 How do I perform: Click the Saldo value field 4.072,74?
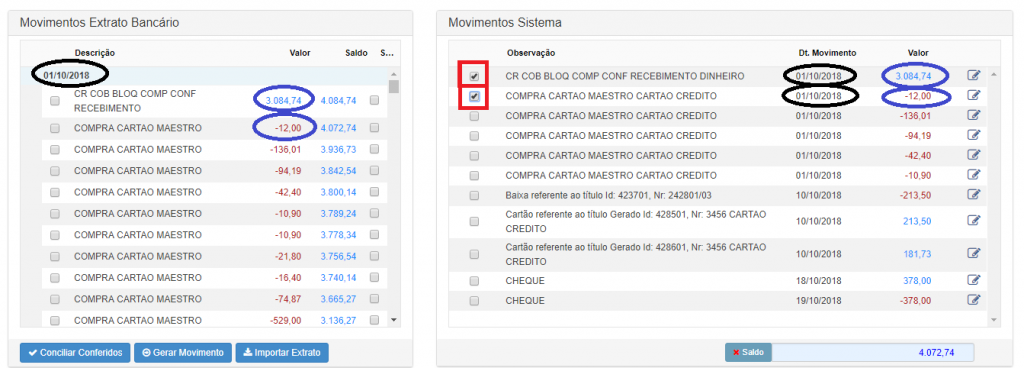(873, 352)
